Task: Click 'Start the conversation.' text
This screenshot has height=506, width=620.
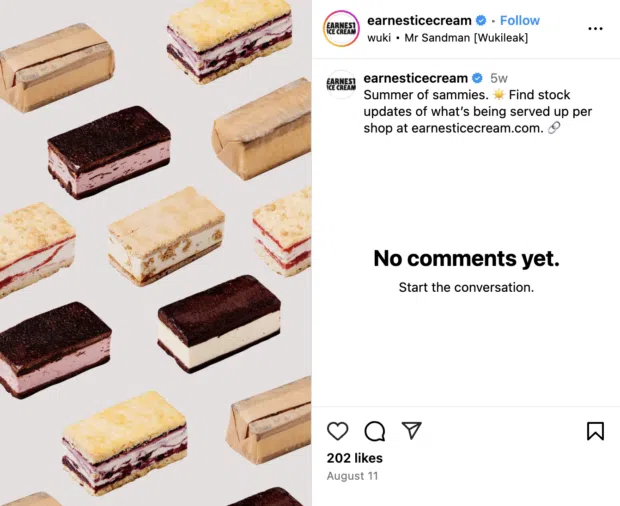Action: pyautogui.click(x=466, y=287)
